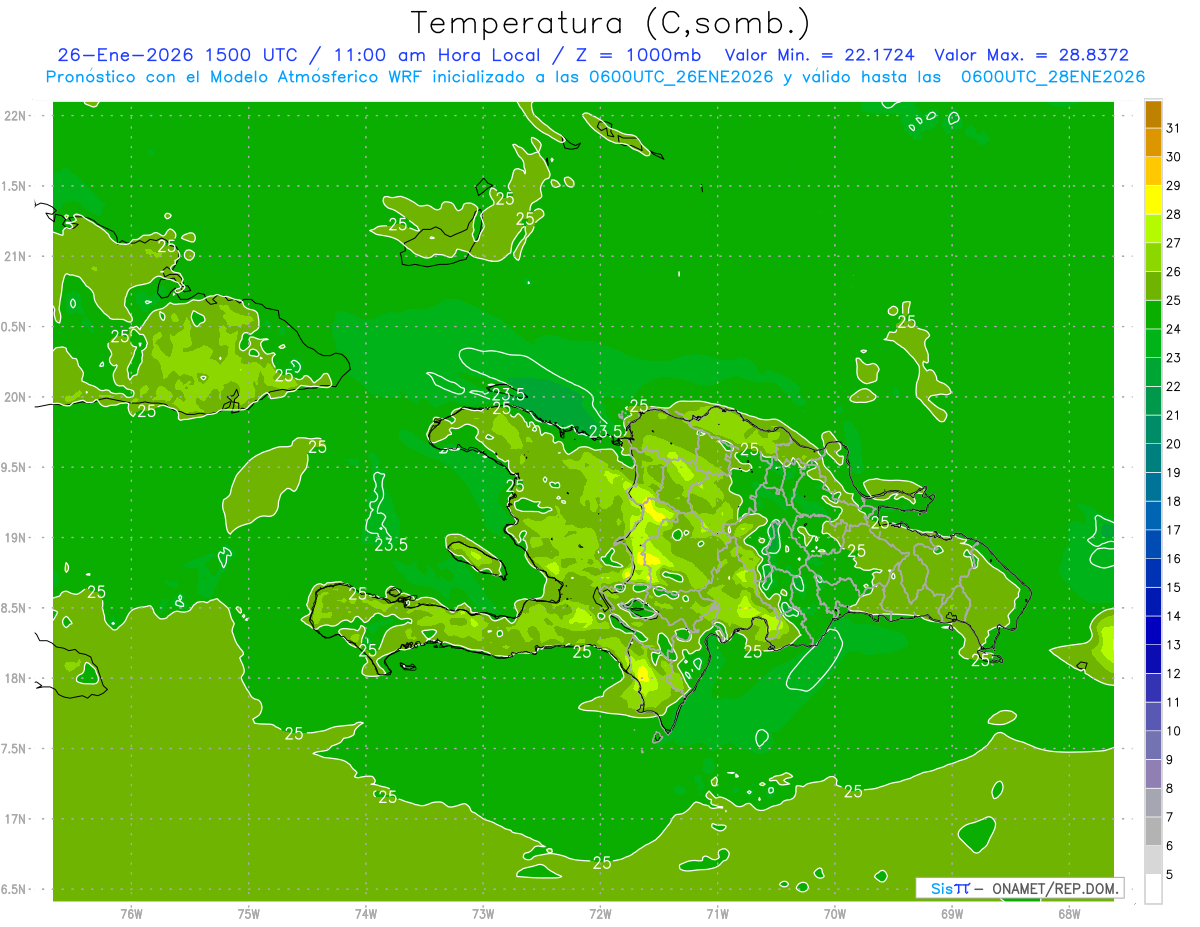Screen dimensions: 1200x927
Task: Pick the gray legend swatch between 6 and 7
Action: click(x=1153, y=832)
